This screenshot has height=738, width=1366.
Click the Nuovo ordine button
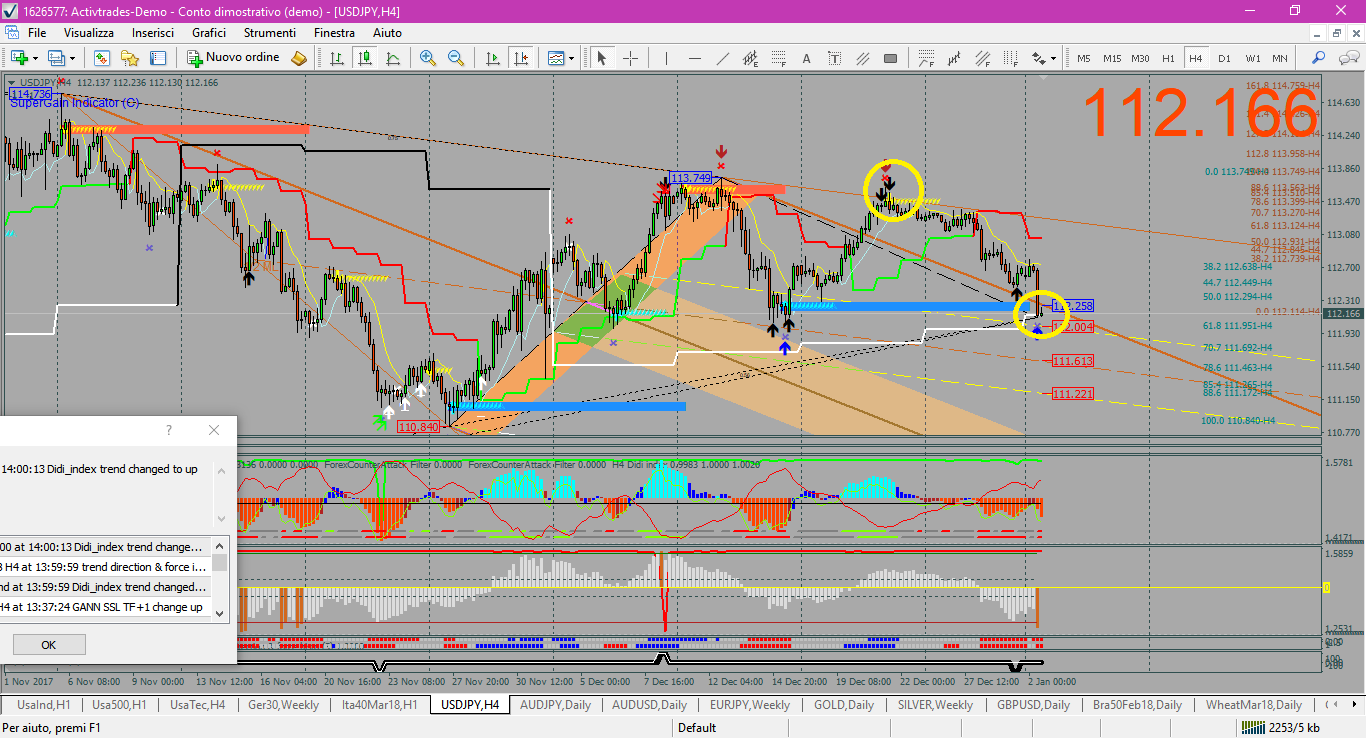coord(234,58)
